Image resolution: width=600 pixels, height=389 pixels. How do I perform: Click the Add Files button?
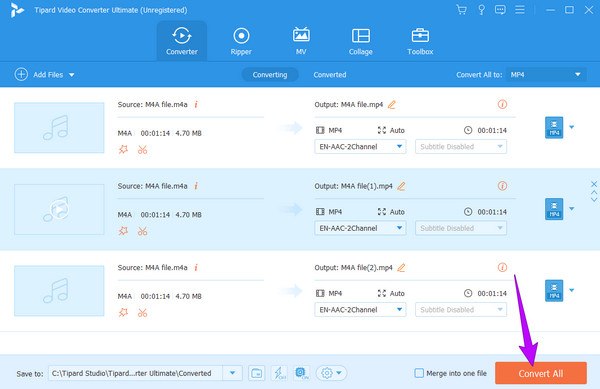pyautogui.click(x=44, y=75)
